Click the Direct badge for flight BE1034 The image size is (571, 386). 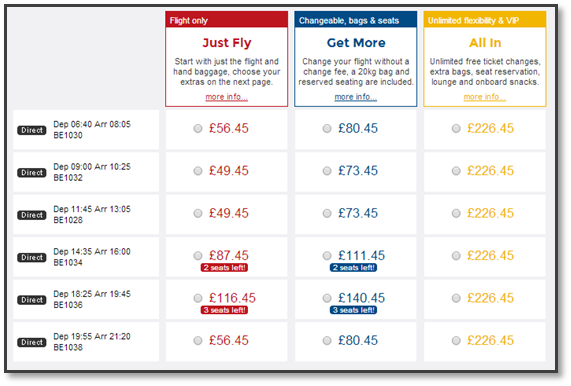point(32,257)
